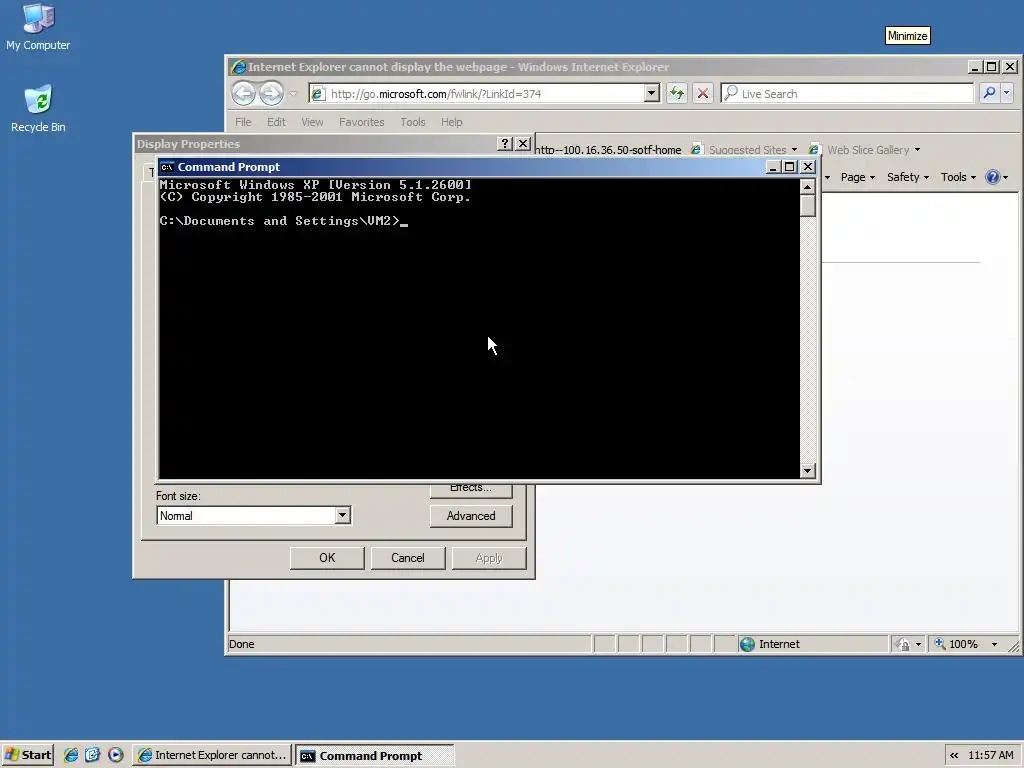Click the Forward arrow in Internet Explorer
Screen dimensions: 1024x768
click(271, 93)
